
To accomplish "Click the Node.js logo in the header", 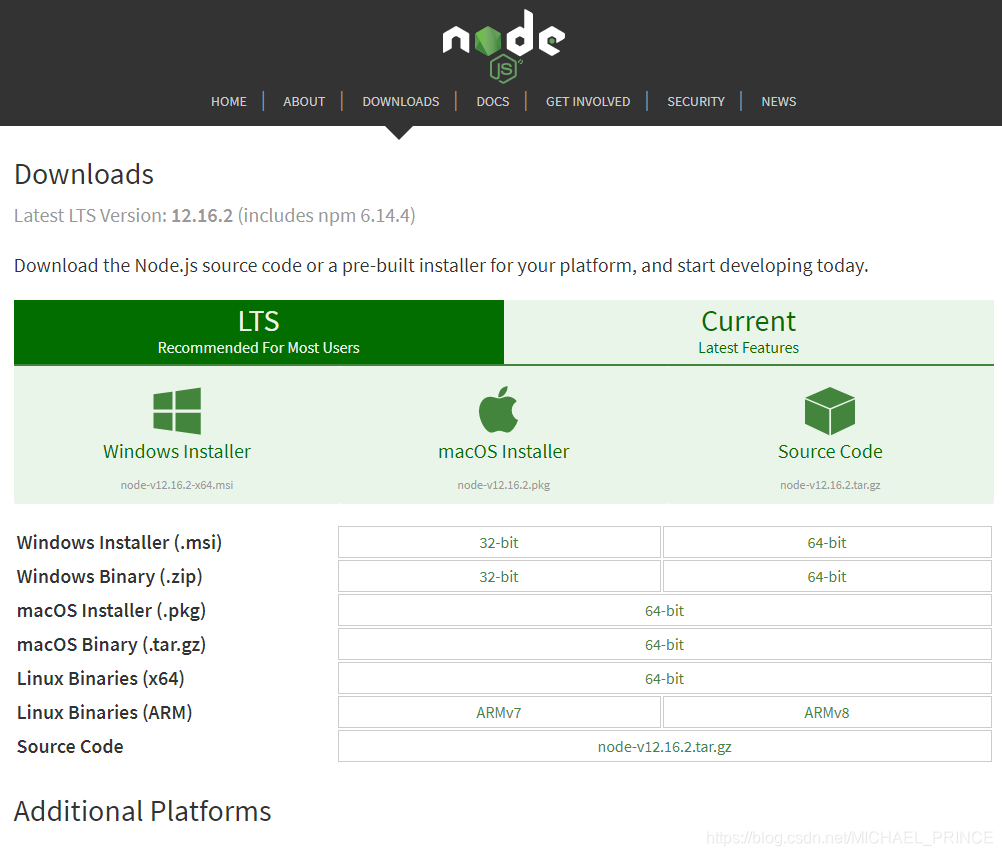I will point(504,46).
